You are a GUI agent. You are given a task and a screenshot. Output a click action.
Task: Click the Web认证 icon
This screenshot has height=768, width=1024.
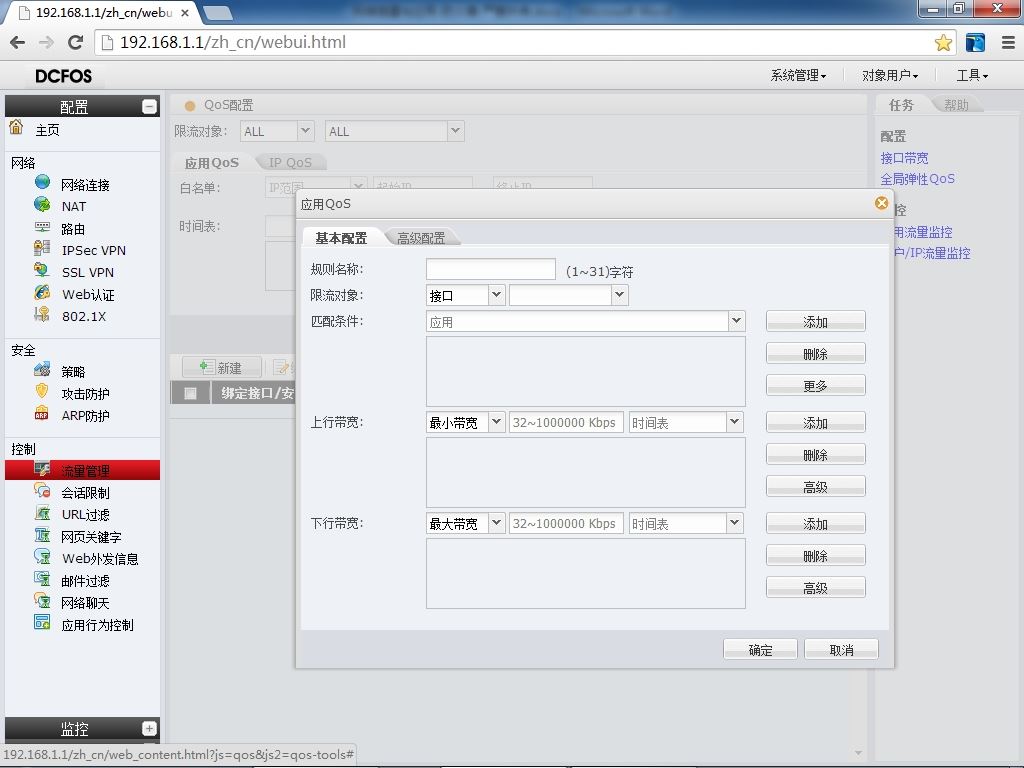coord(42,293)
